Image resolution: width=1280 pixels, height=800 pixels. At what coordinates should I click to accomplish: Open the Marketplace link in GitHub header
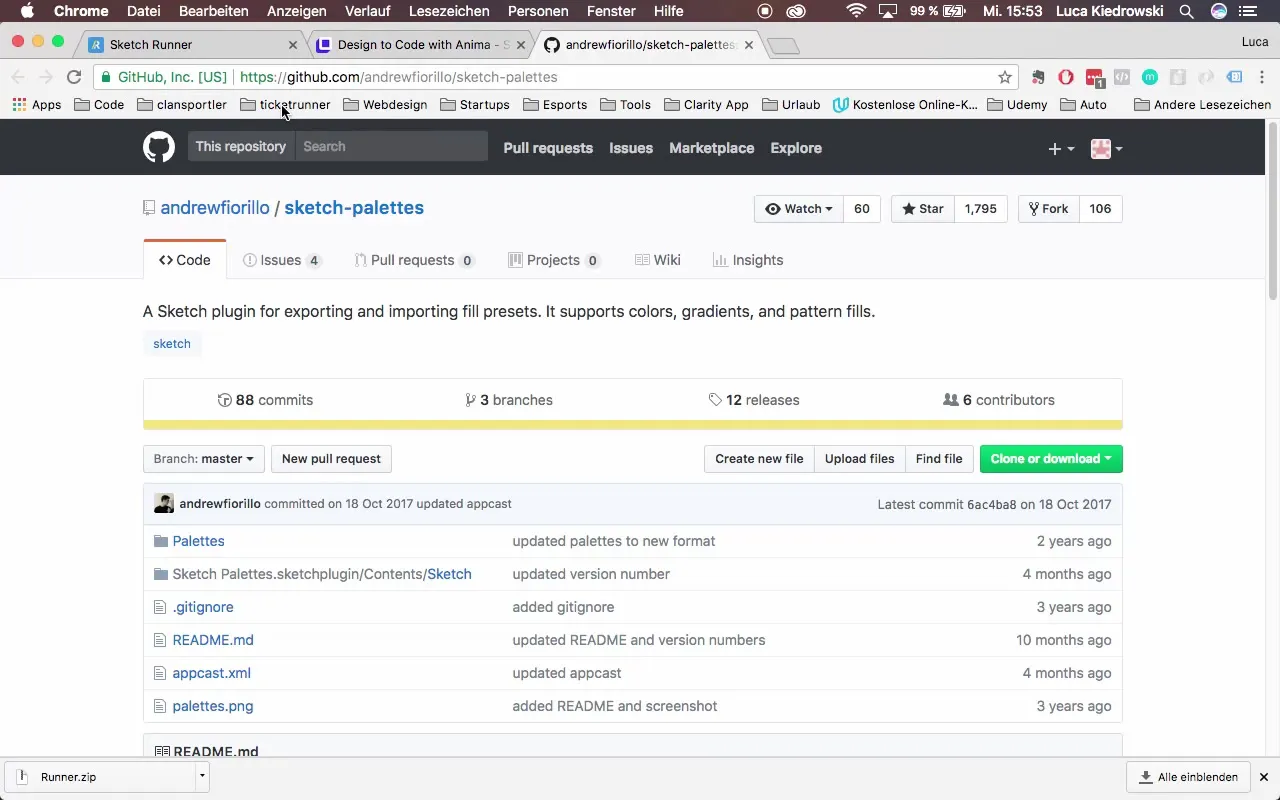pos(712,148)
